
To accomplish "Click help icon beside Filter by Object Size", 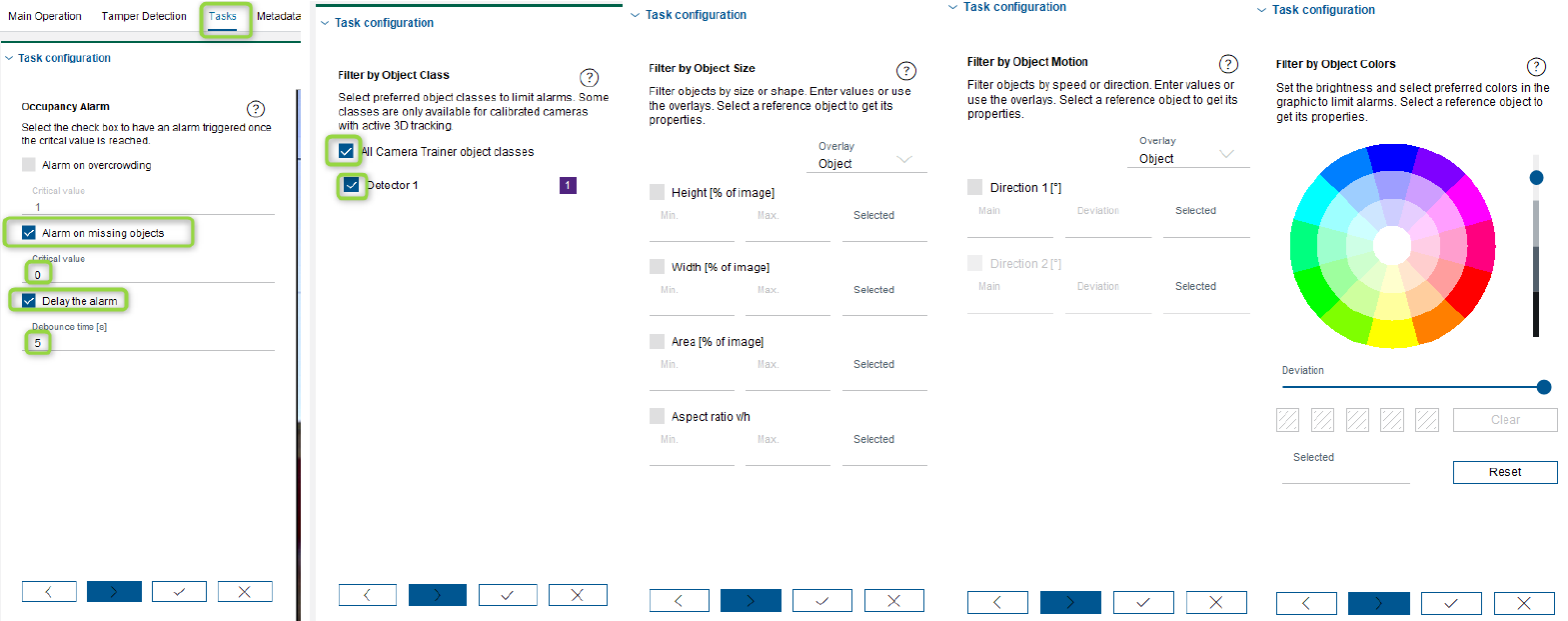I will point(905,71).
